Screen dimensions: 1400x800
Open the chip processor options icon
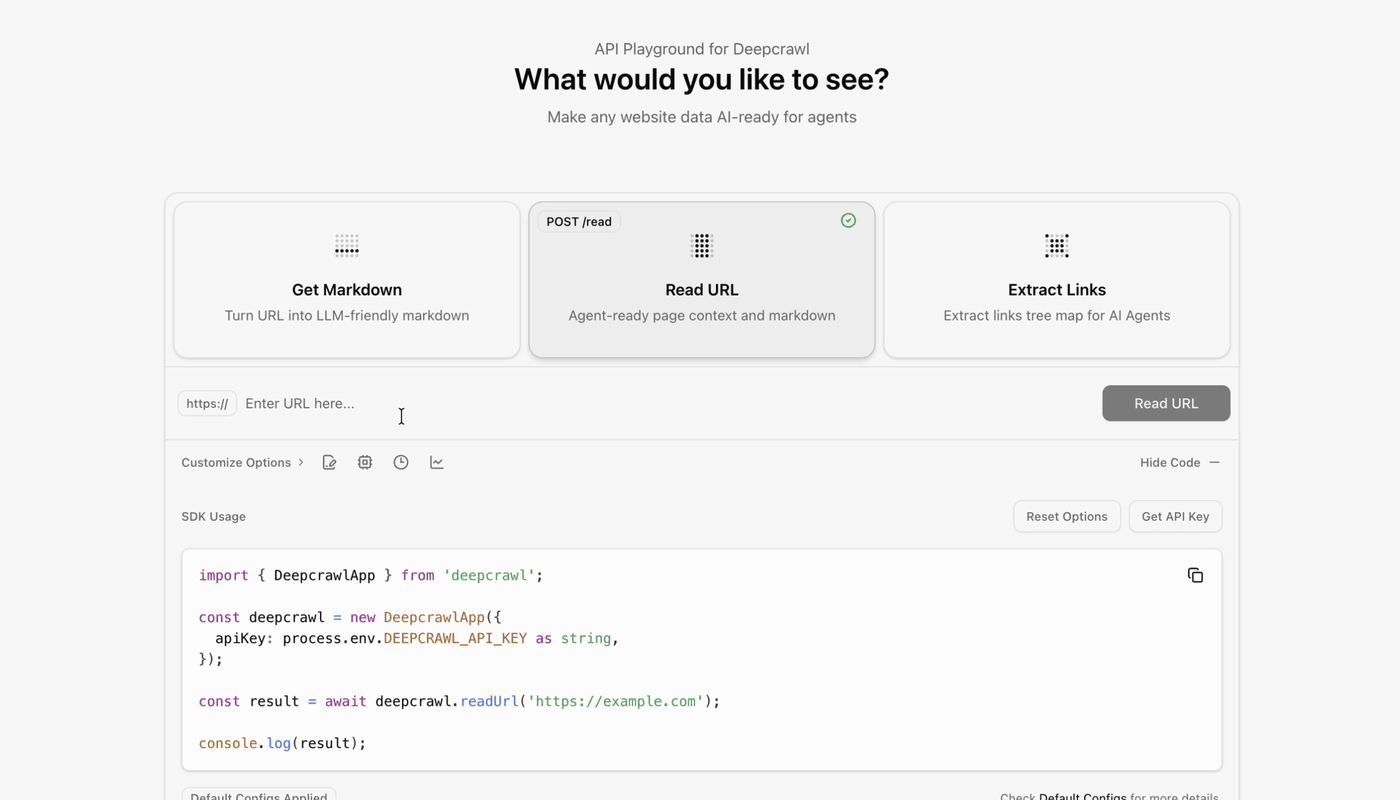click(x=365, y=462)
